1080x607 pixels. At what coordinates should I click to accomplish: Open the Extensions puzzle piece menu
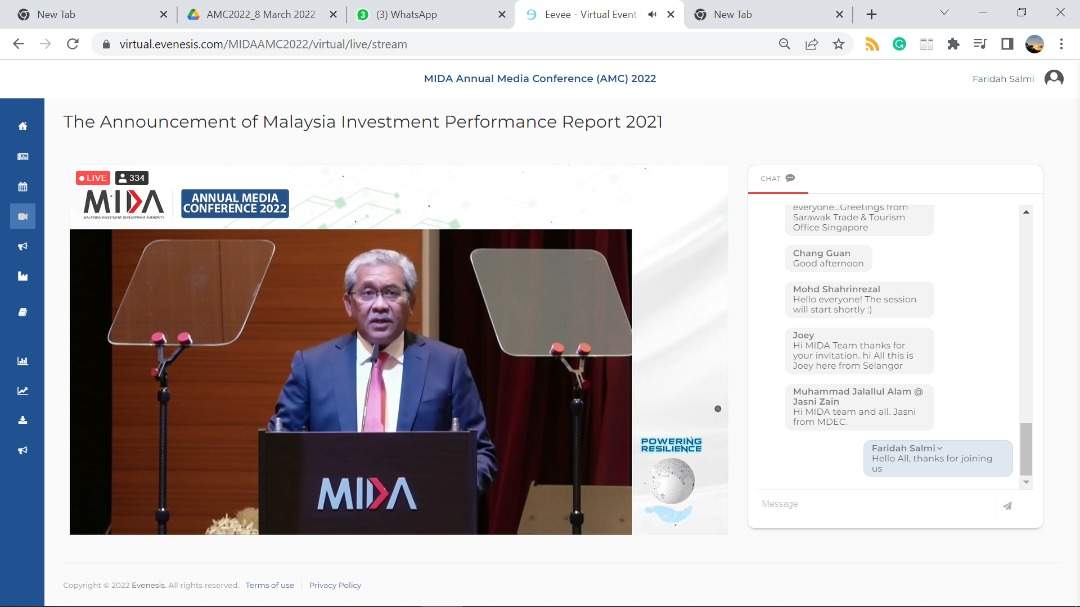[953, 44]
